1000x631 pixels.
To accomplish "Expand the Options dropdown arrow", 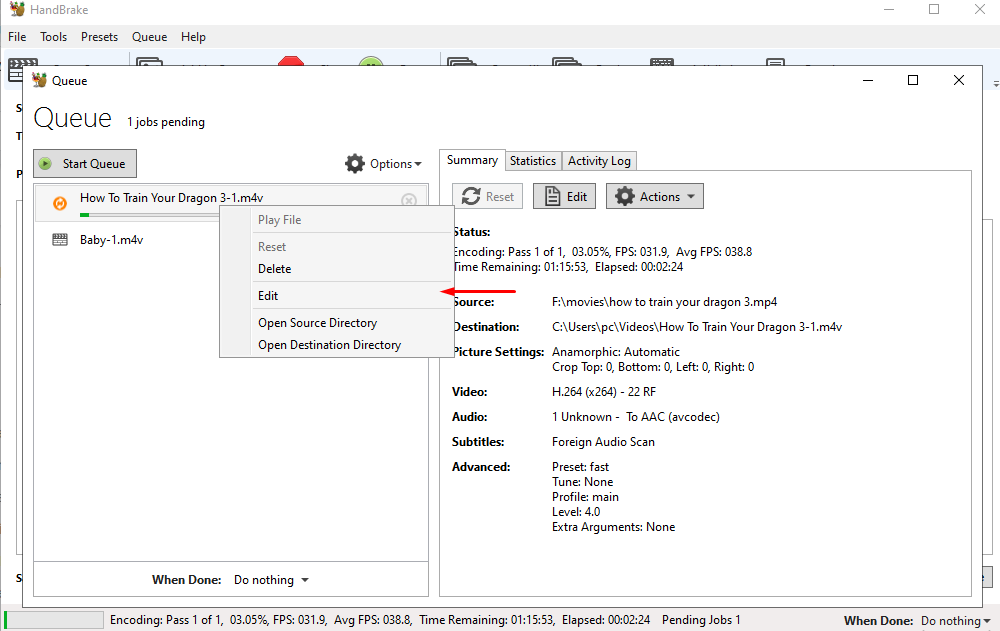I will click(417, 165).
